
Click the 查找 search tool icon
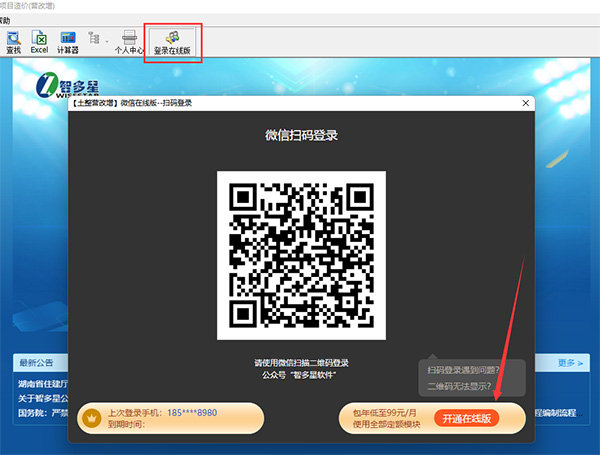tap(14, 42)
